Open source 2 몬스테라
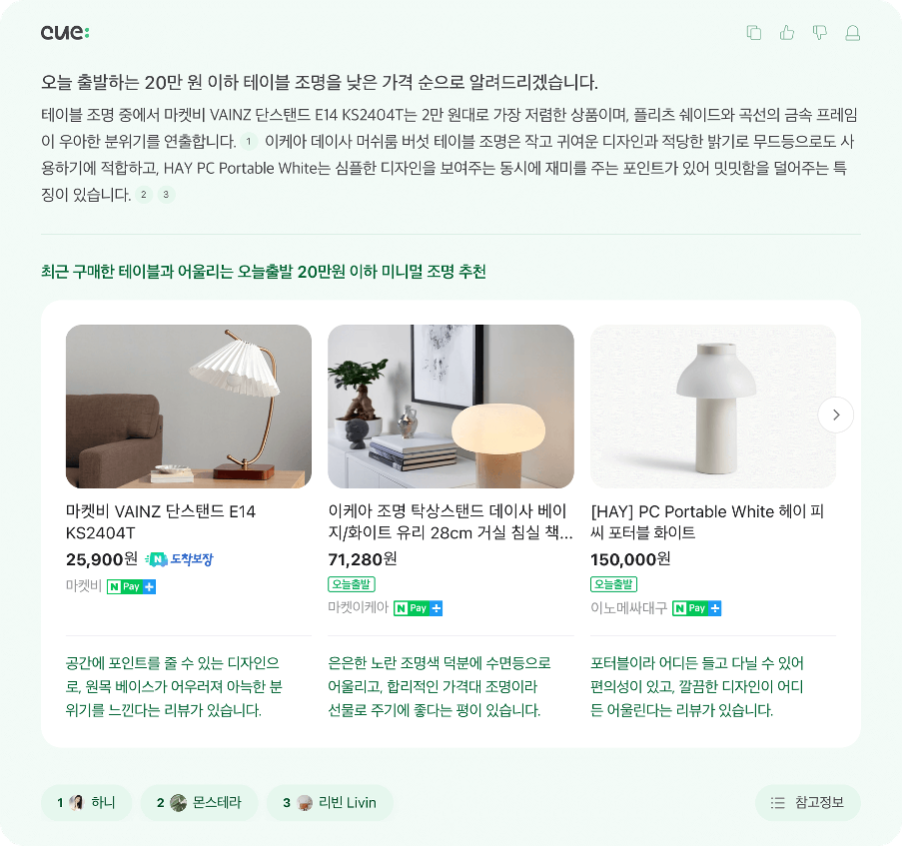Viewport: 904px width, 848px height. click(x=199, y=802)
